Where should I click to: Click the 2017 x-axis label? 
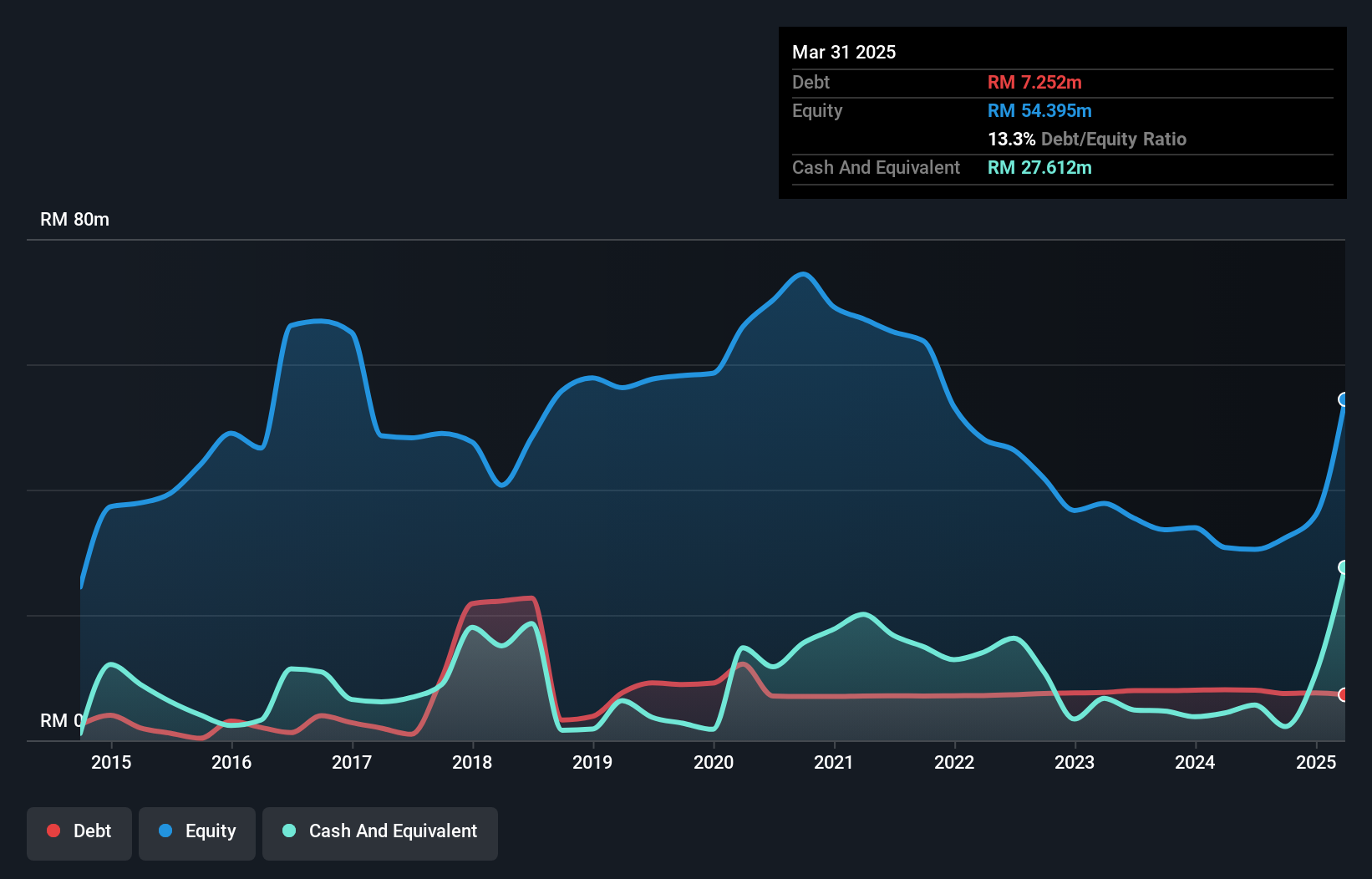pos(352,762)
